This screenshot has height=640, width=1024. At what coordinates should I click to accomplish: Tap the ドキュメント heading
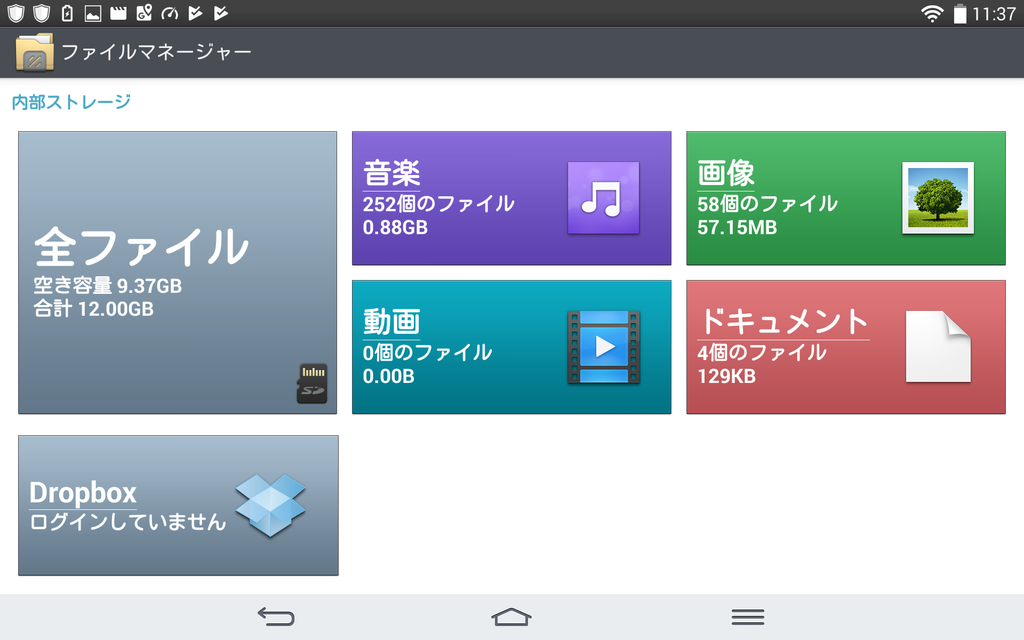tap(783, 322)
